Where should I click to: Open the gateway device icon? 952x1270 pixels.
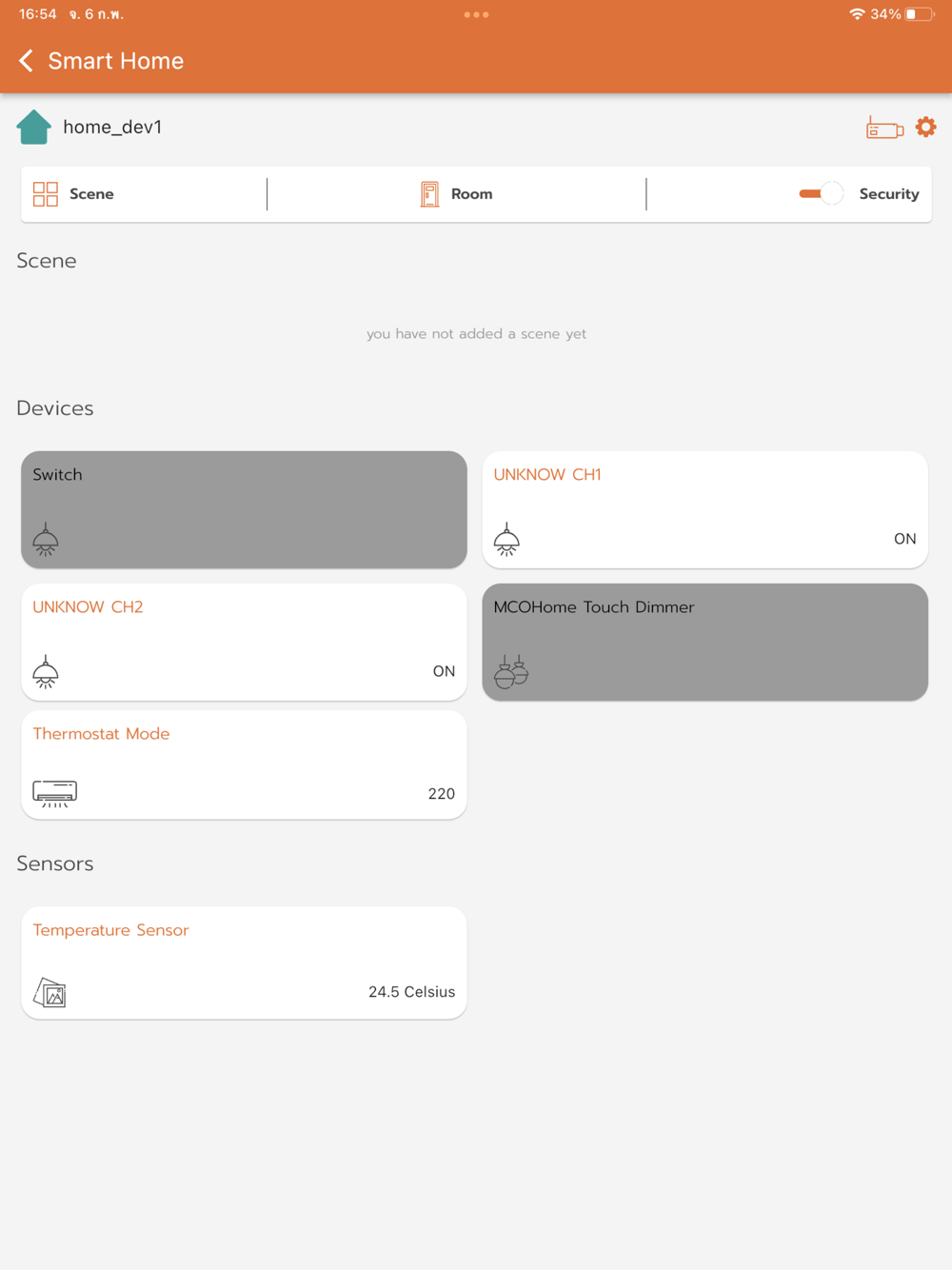884,128
